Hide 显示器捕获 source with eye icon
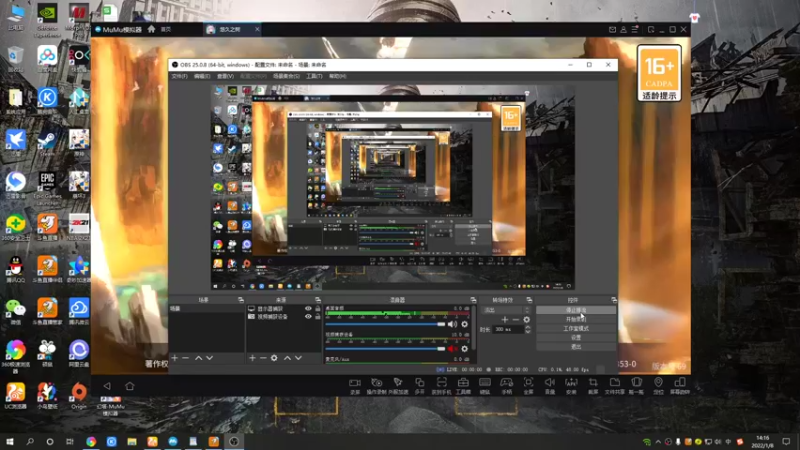 (x=308, y=309)
